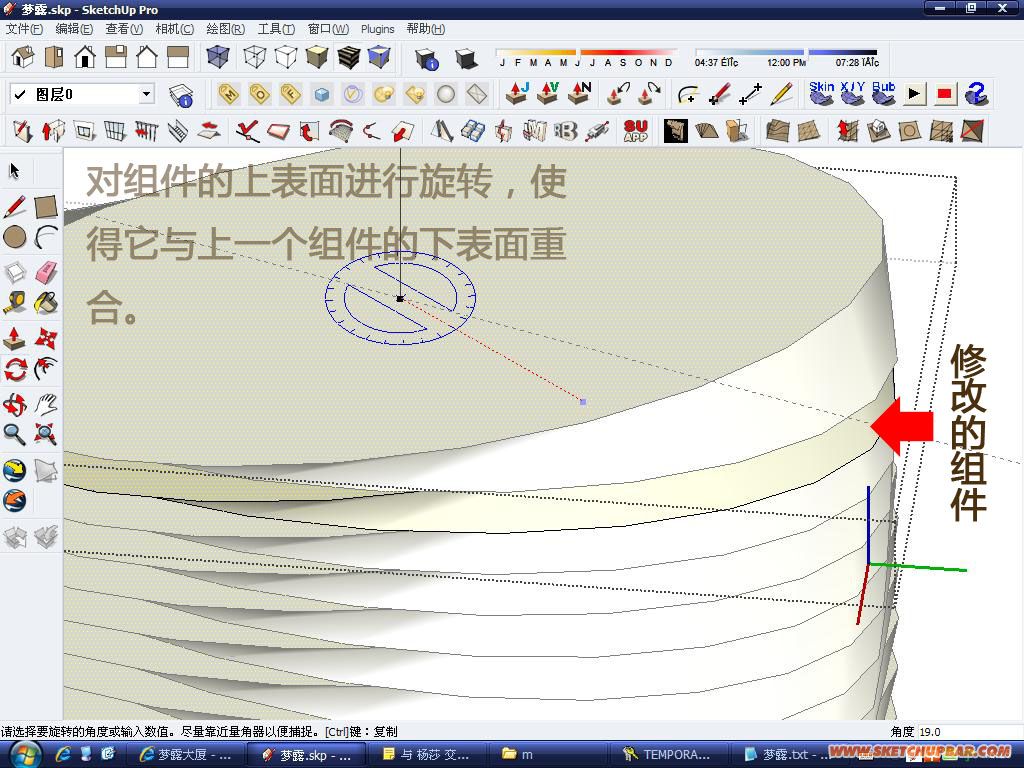Pick the Paint Bucket tool
The height and width of the screenshot is (768, 1024).
(46, 303)
